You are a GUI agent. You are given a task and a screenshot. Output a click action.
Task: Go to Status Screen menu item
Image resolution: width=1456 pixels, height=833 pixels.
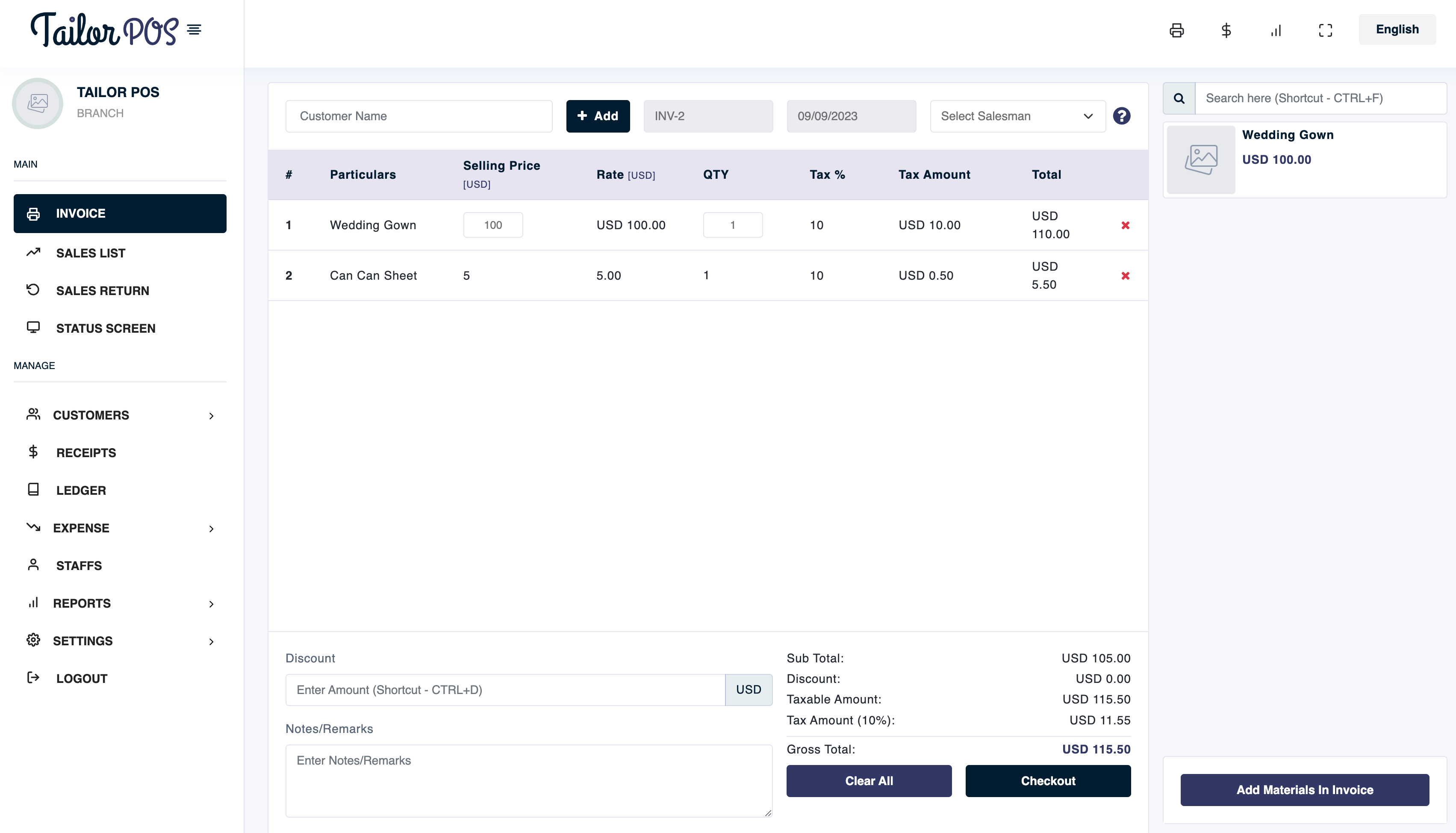pos(105,328)
